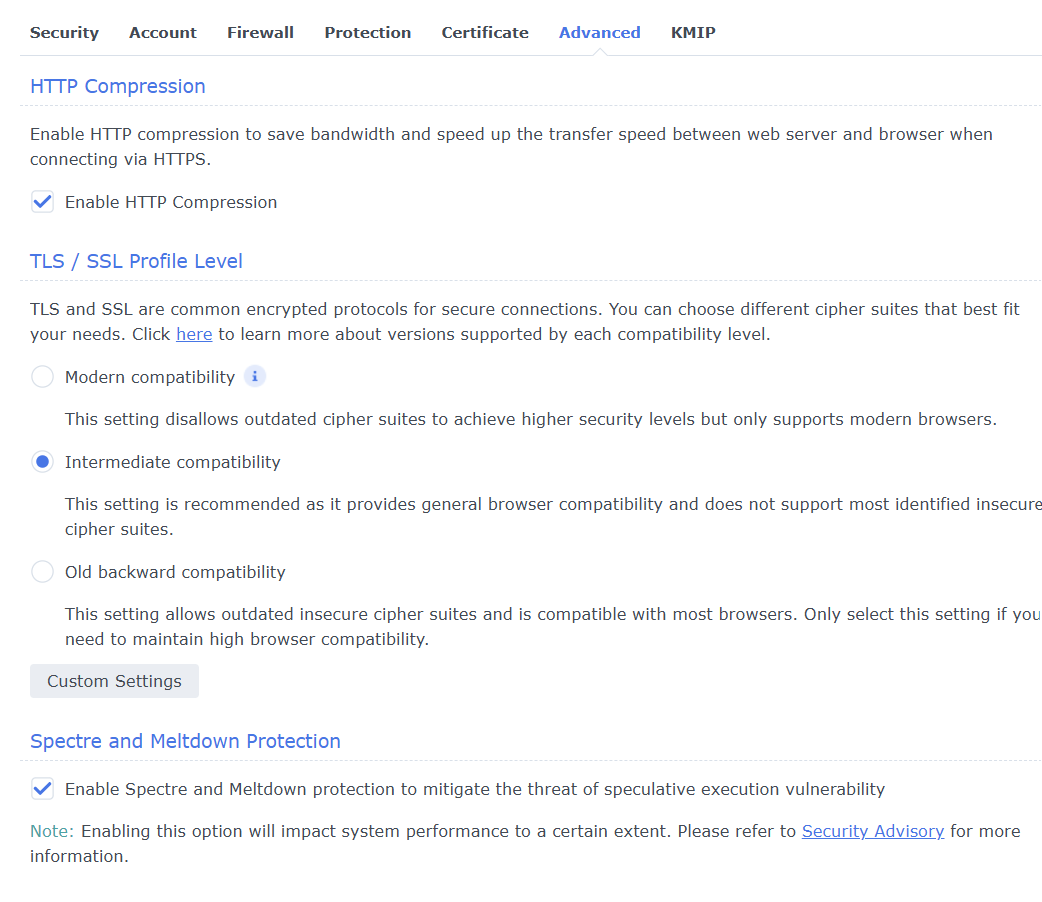
Task: Open the KMIP tab
Action: pyautogui.click(x=693, y=33)
